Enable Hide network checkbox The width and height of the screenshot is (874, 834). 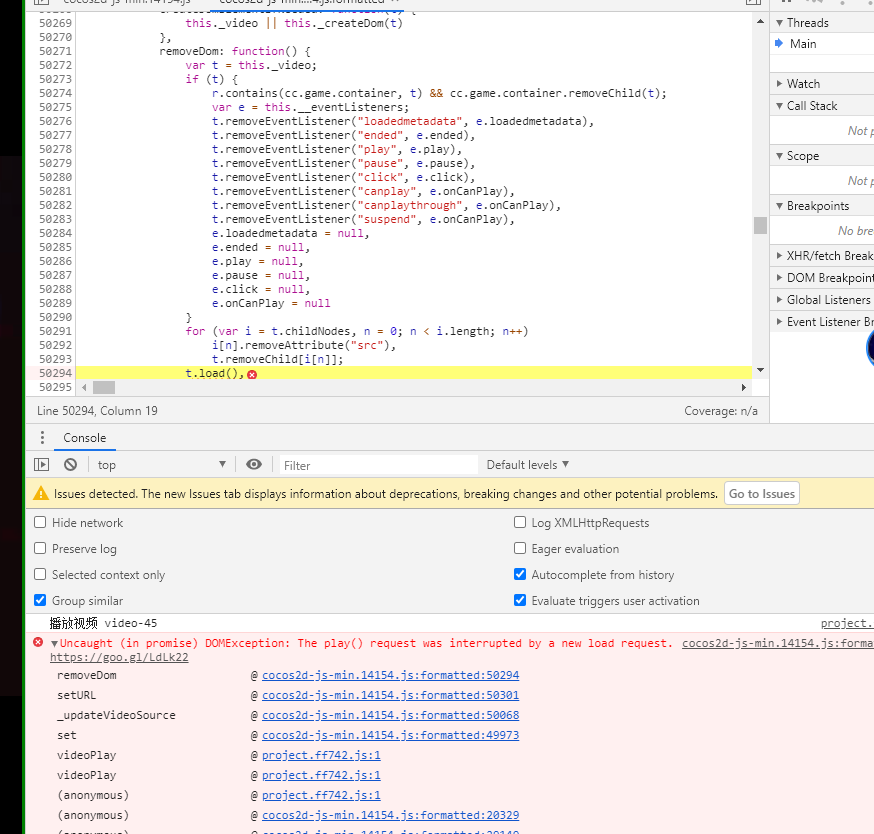click(40, 522)
